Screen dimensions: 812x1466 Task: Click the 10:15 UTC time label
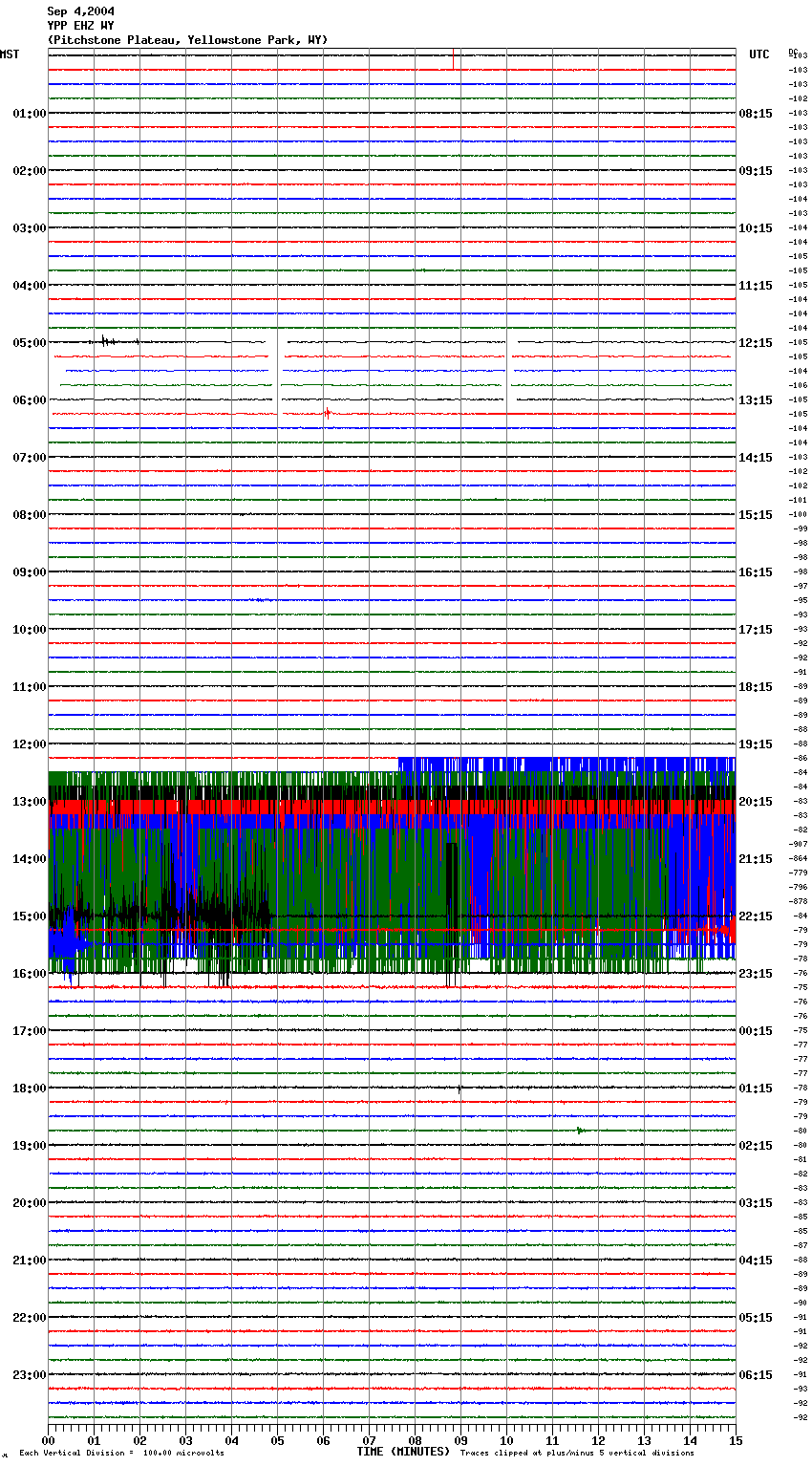point(756,228)
